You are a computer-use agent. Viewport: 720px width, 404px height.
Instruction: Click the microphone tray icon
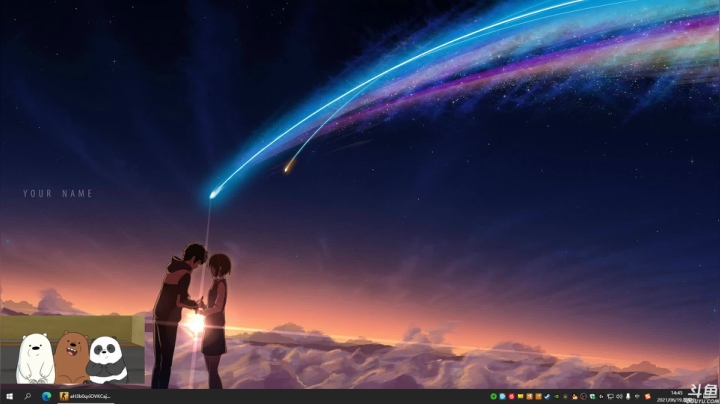(x=628, y=396)
